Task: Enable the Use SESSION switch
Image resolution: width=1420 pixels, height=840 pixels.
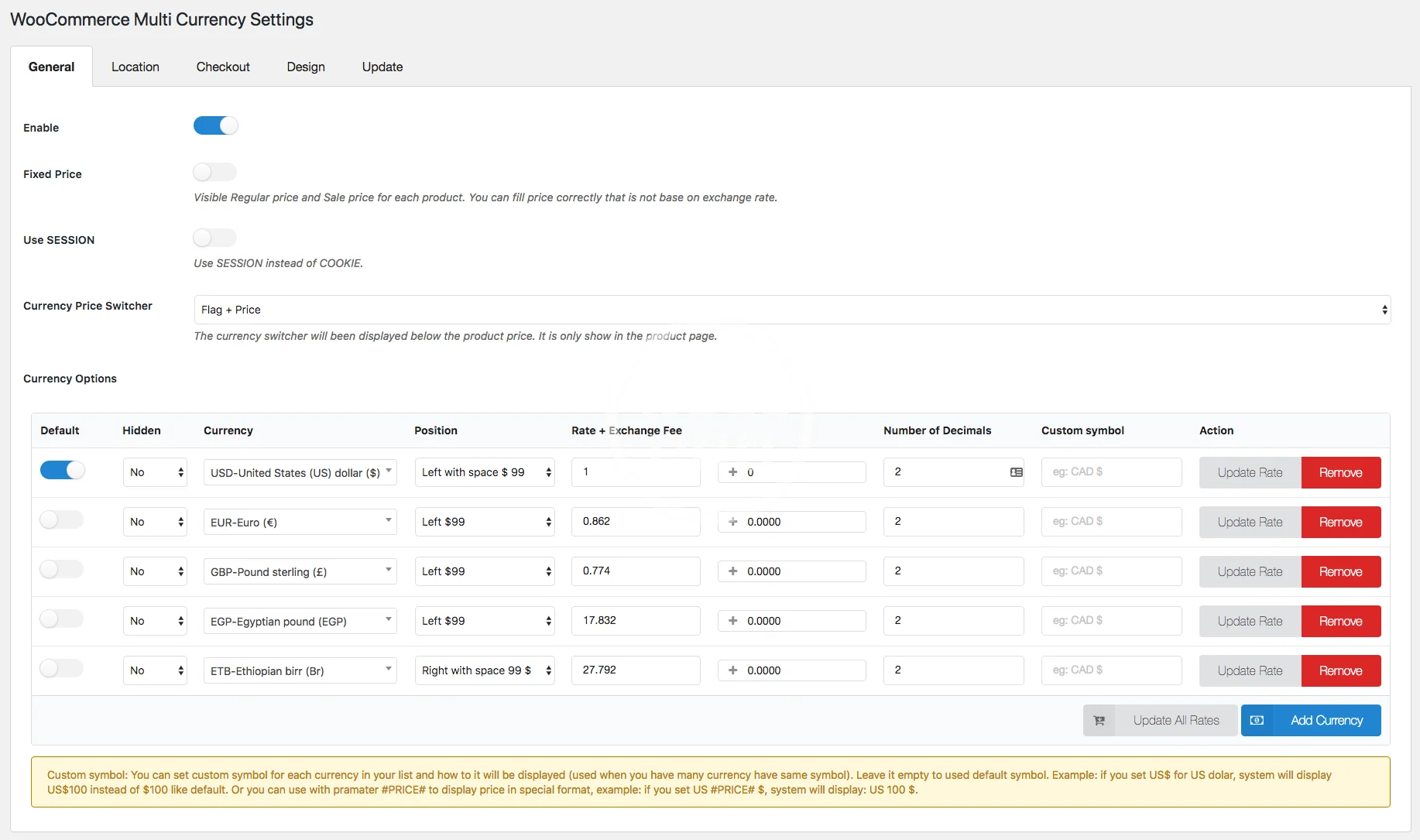Action: coord(215,238)
